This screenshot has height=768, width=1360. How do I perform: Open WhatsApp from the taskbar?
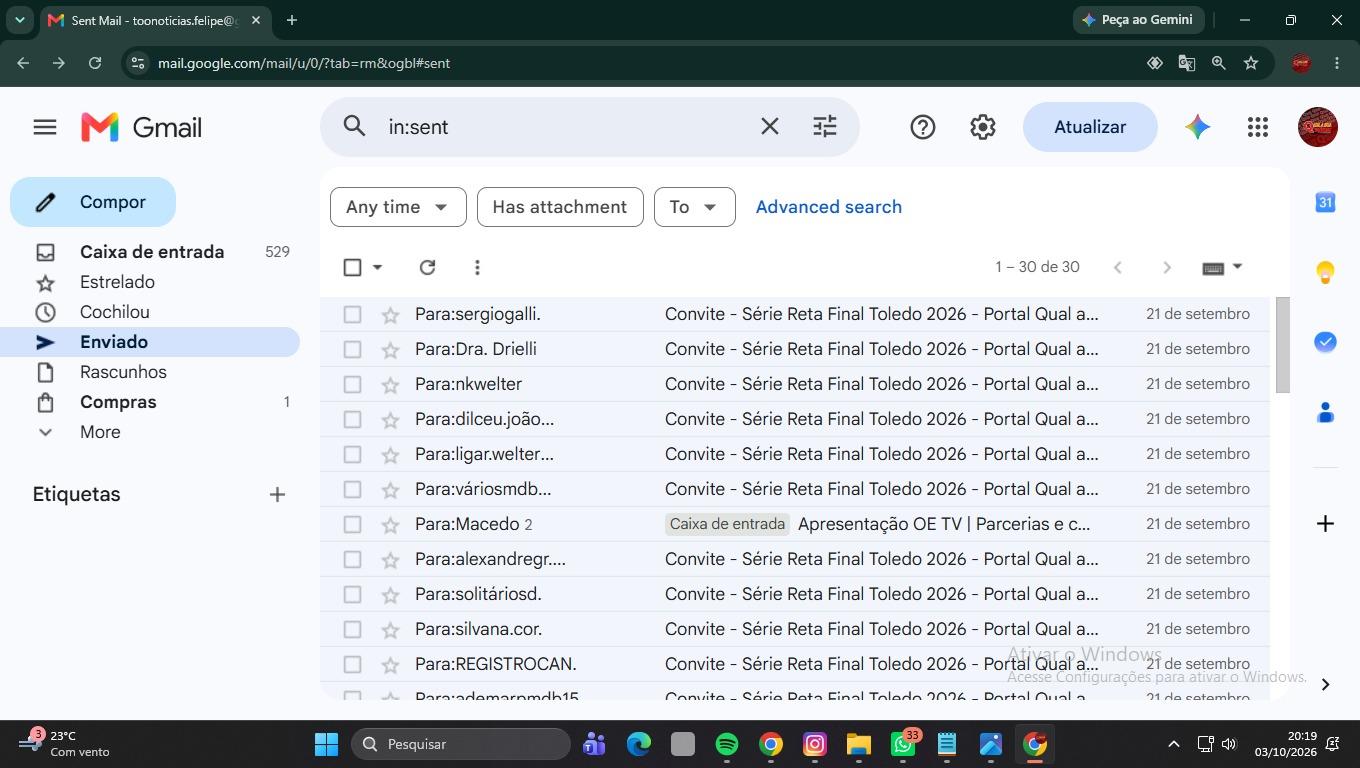pyautogui.click(x=903, y=744)
